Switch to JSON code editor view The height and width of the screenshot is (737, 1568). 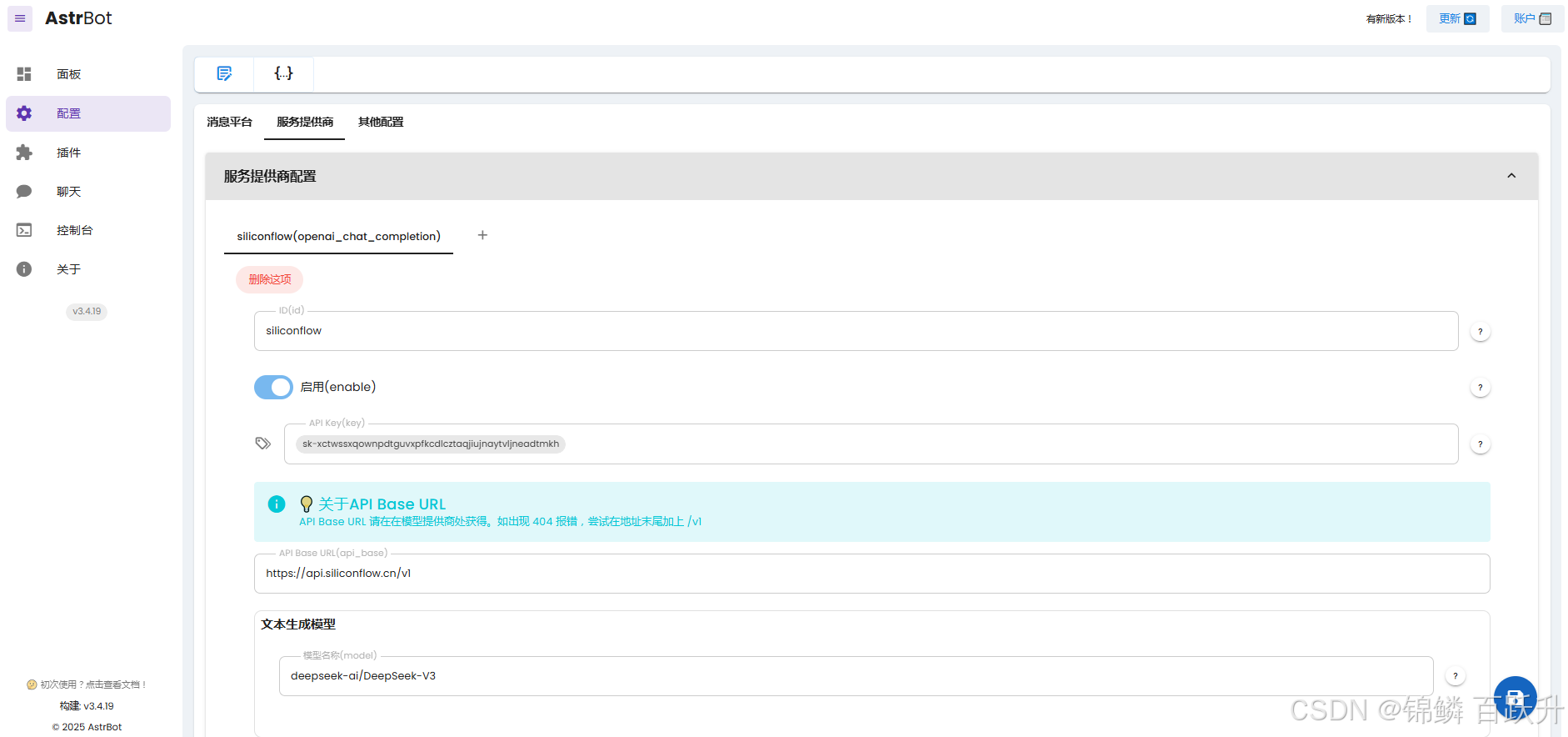coord(284,73)
